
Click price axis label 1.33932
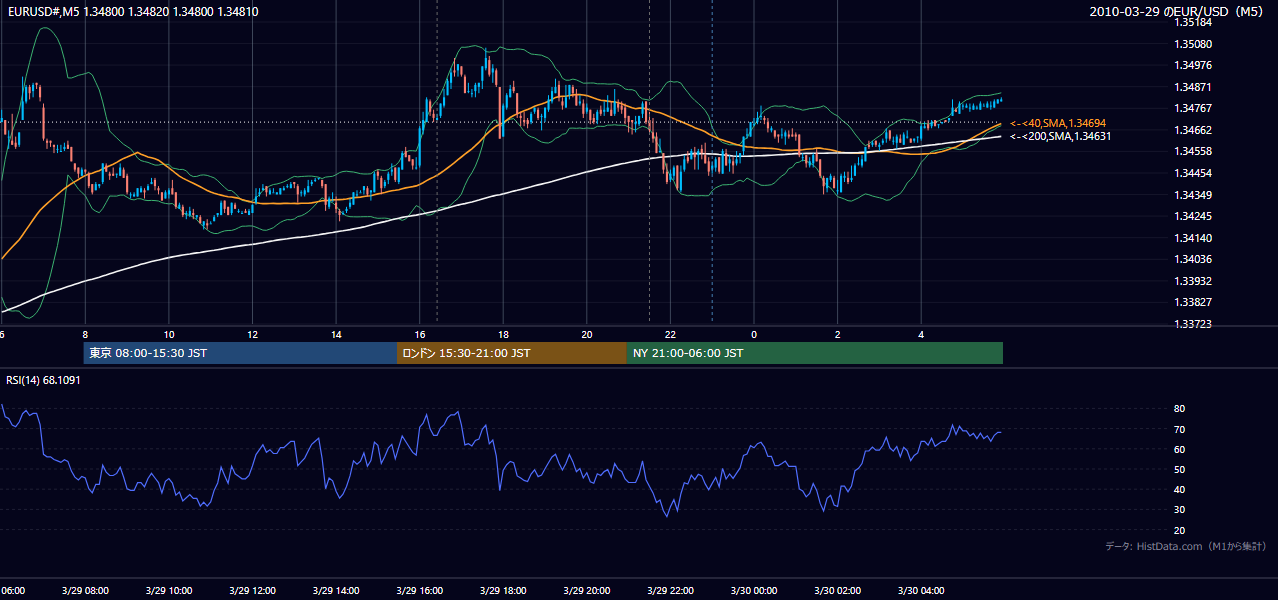(x=1193, y=281)
